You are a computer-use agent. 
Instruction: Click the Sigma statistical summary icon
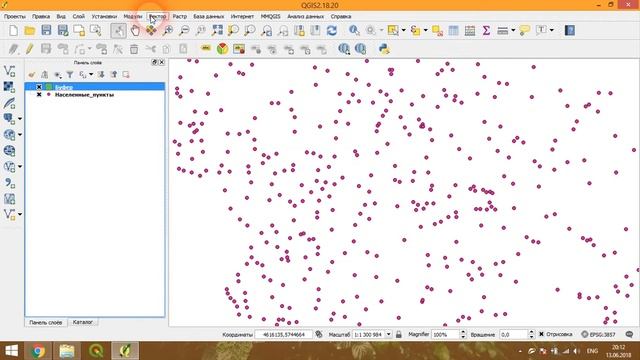point(486,31)
